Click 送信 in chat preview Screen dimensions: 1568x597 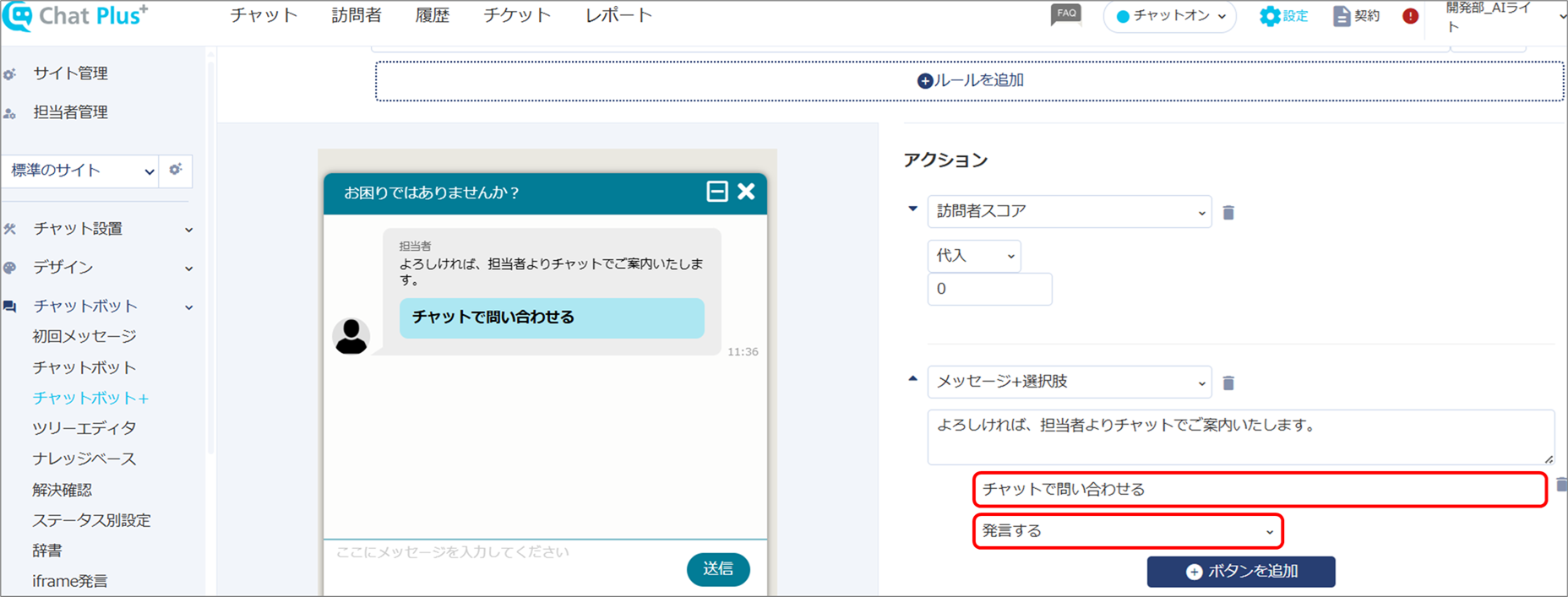[x=718, y=569]
